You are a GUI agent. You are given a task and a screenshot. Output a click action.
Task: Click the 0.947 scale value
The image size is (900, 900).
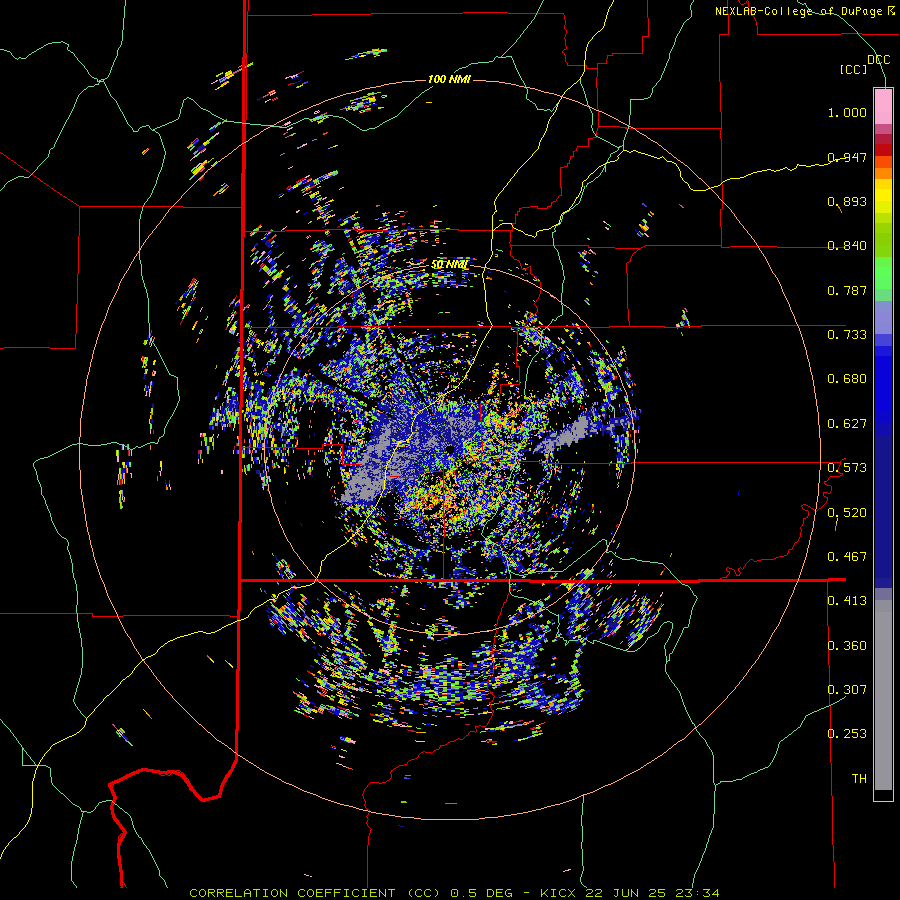click(x=847, y=157)
